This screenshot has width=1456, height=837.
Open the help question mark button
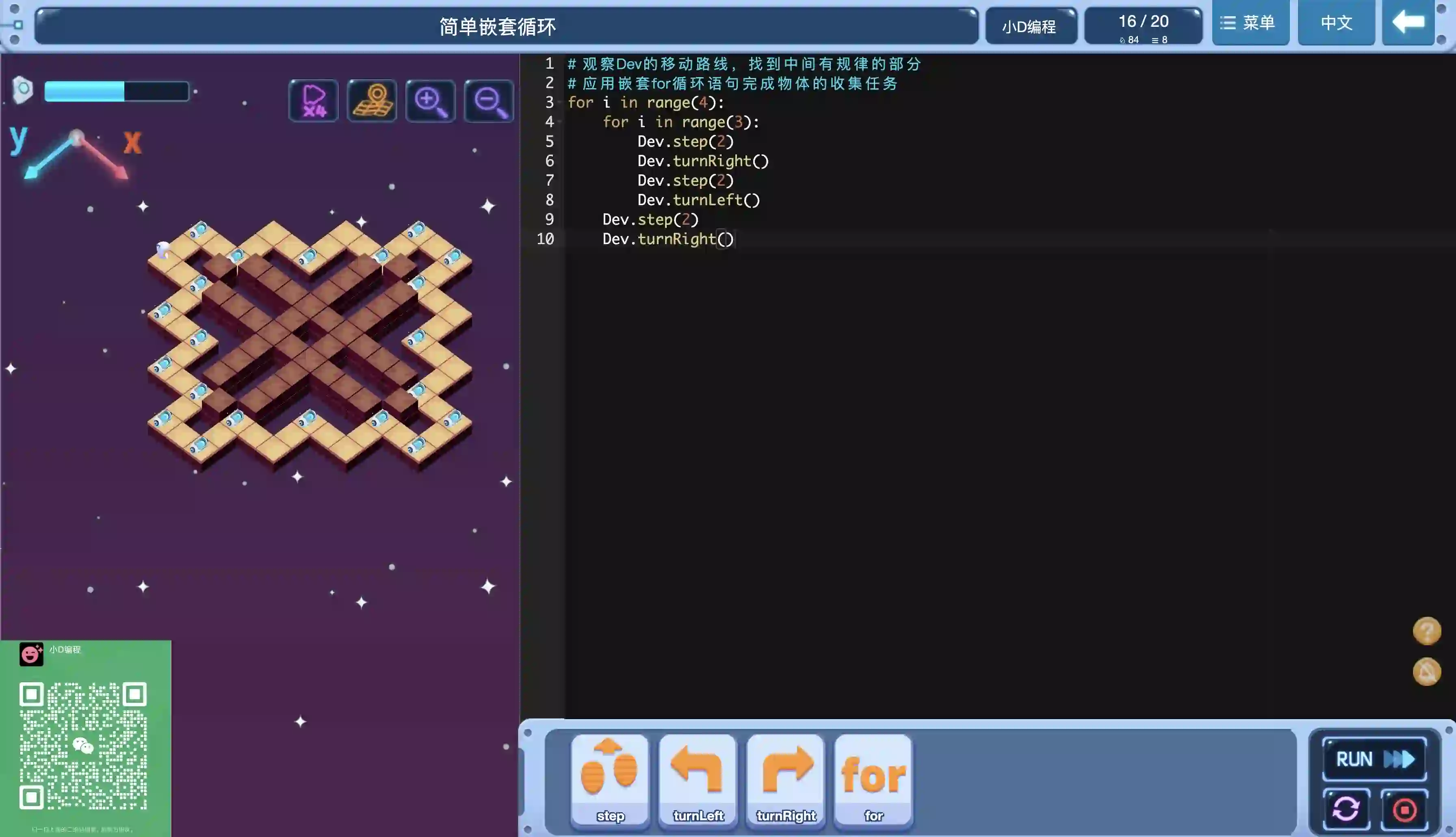1427,631
